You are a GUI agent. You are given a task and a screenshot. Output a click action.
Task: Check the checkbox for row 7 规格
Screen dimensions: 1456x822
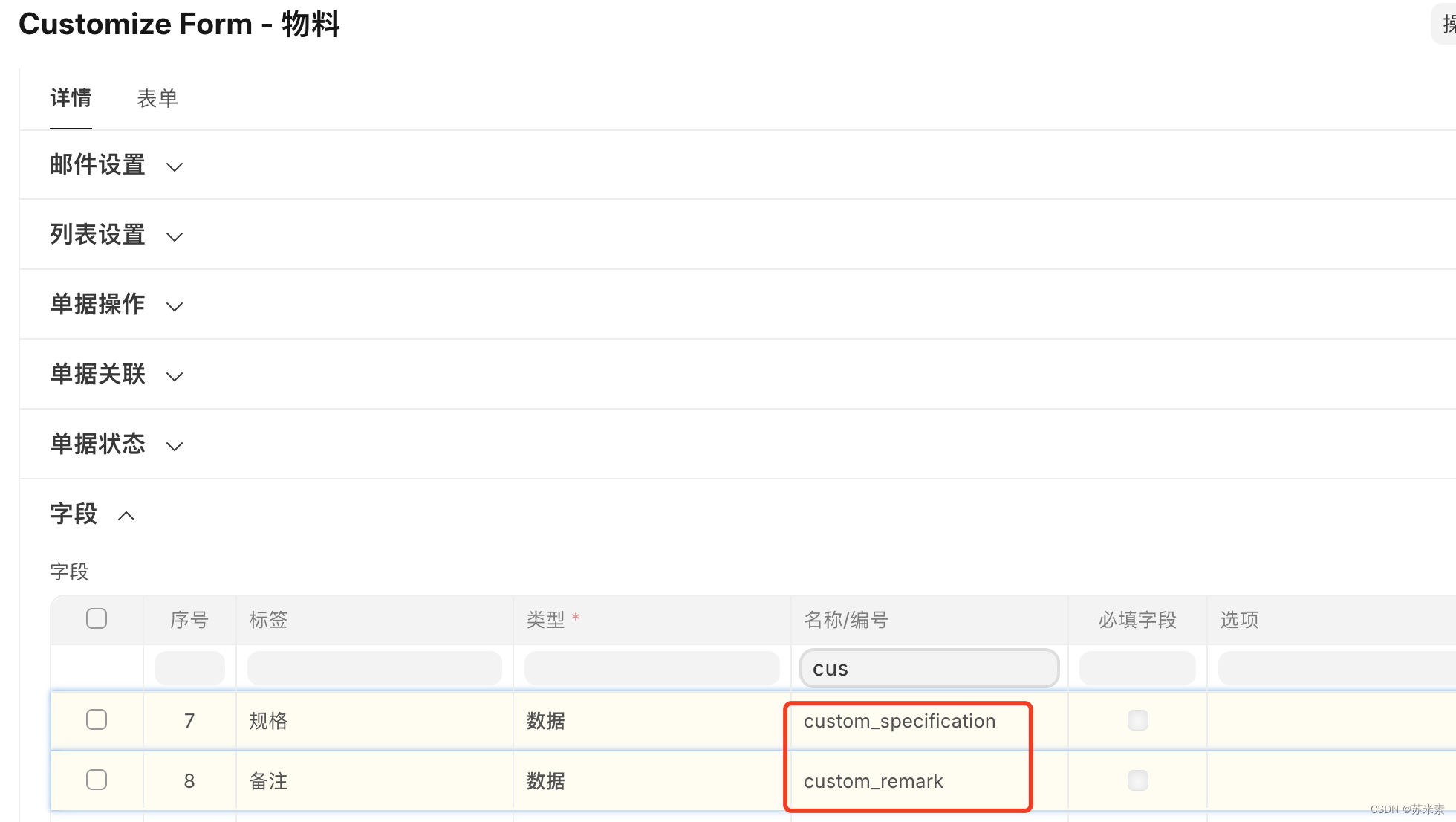point(96,719)
